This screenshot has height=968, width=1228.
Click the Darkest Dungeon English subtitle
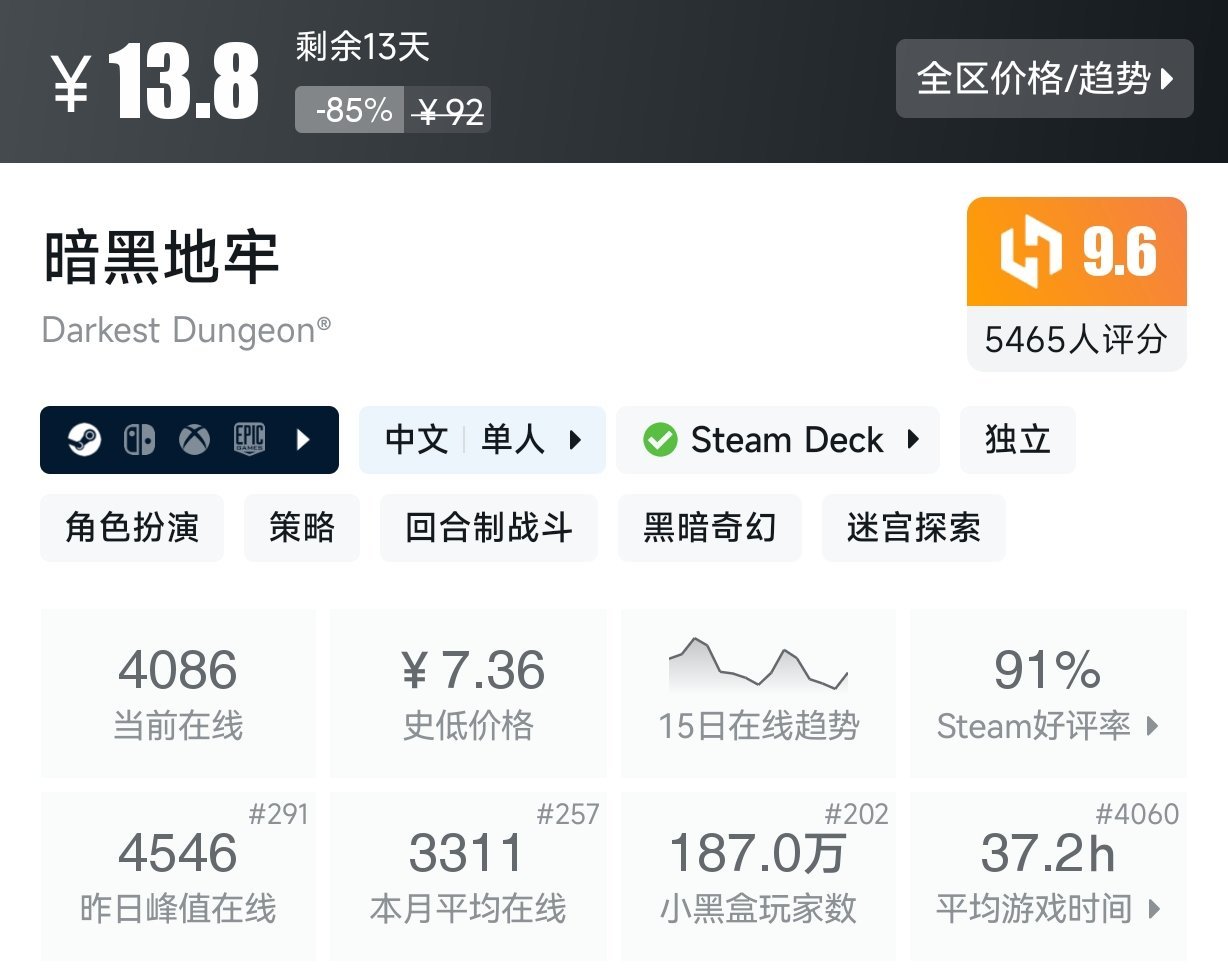tap(186, 330)
